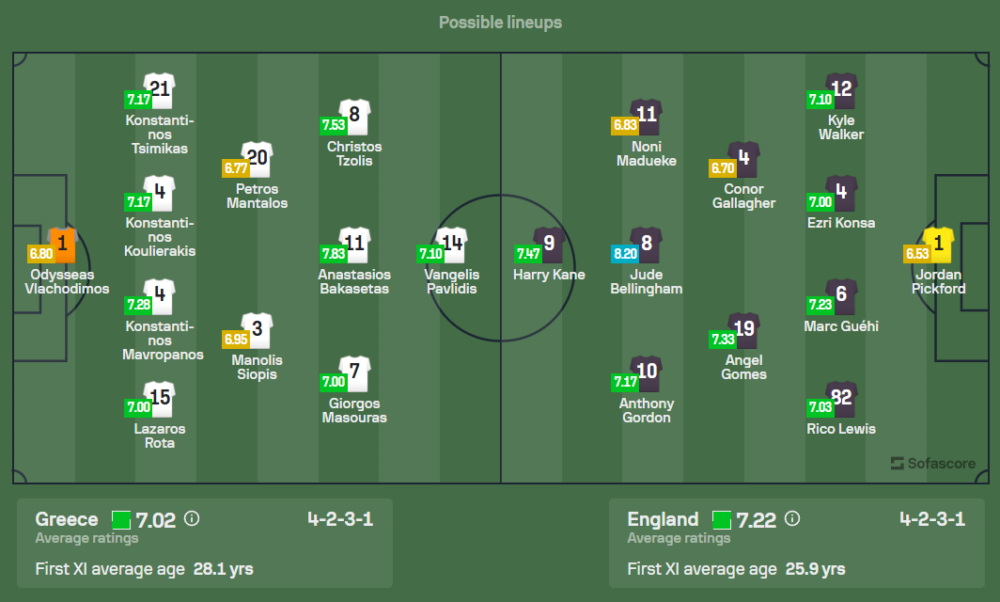
Task: Open Kyle Walker's number 12 shirt
Action: coord(841,90)
